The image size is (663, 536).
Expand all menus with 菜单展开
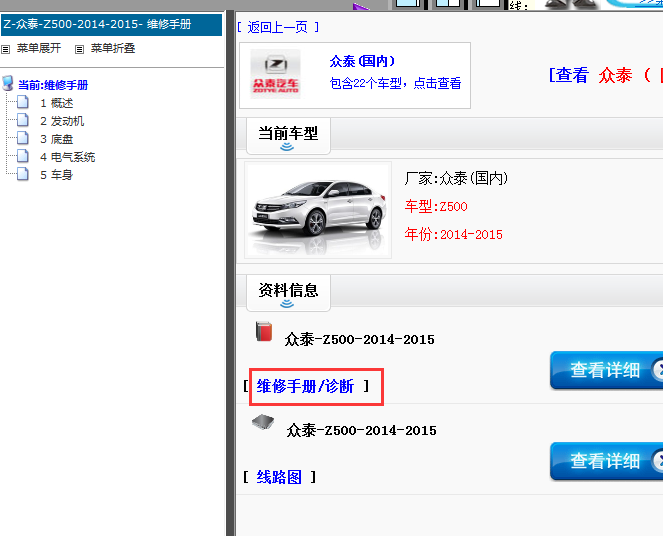point(39,48)
